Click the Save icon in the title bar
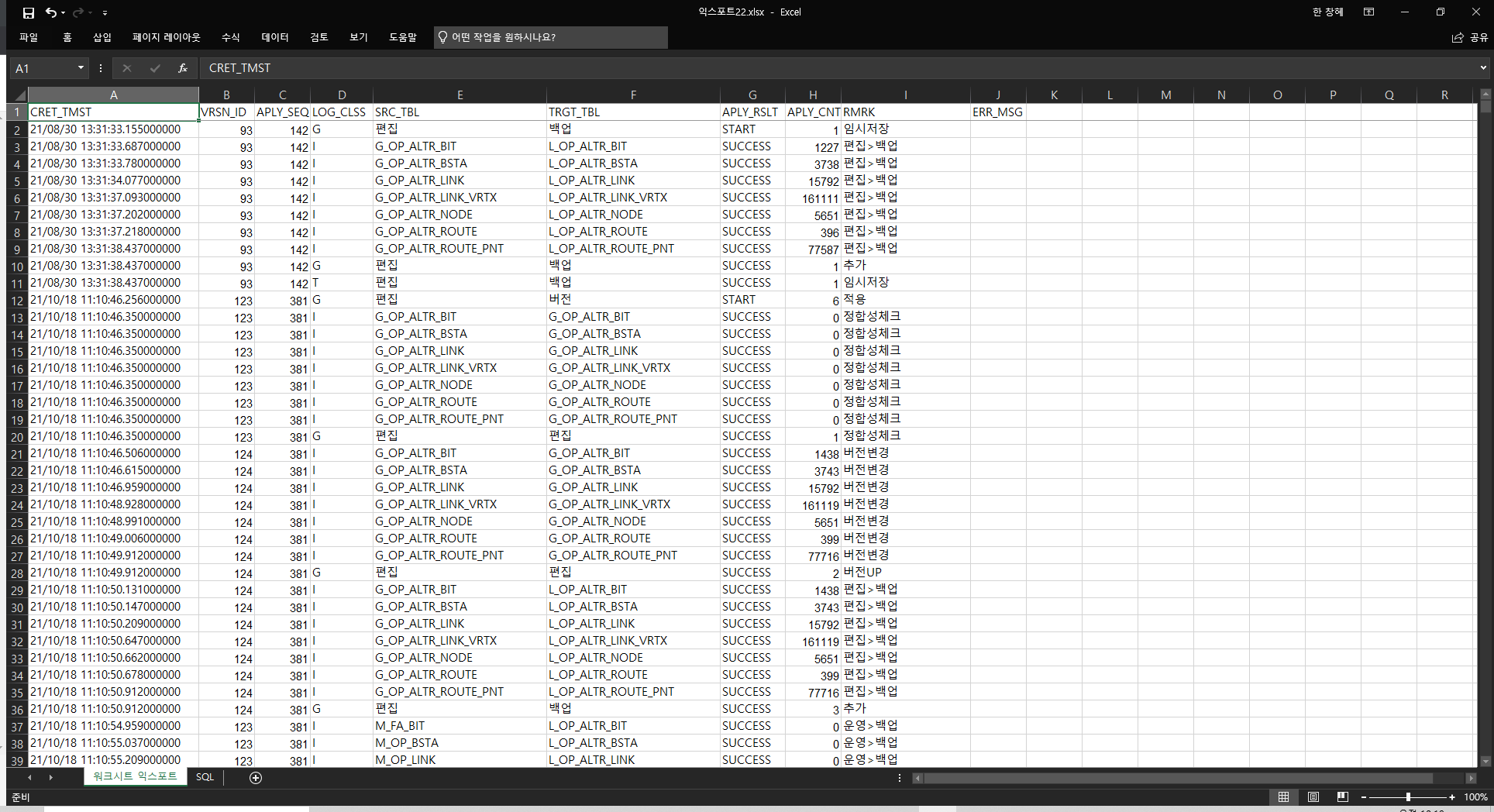 (29, 12)
